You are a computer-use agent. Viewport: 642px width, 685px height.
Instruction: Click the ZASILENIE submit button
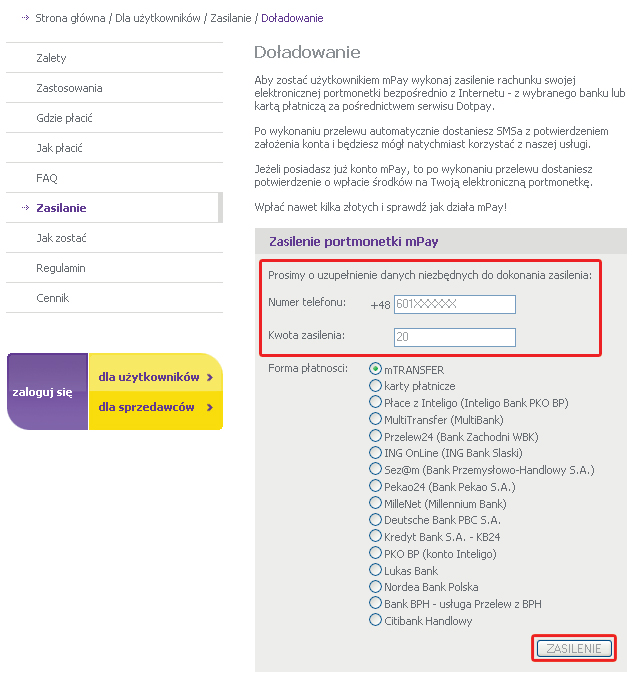point(574,649)
